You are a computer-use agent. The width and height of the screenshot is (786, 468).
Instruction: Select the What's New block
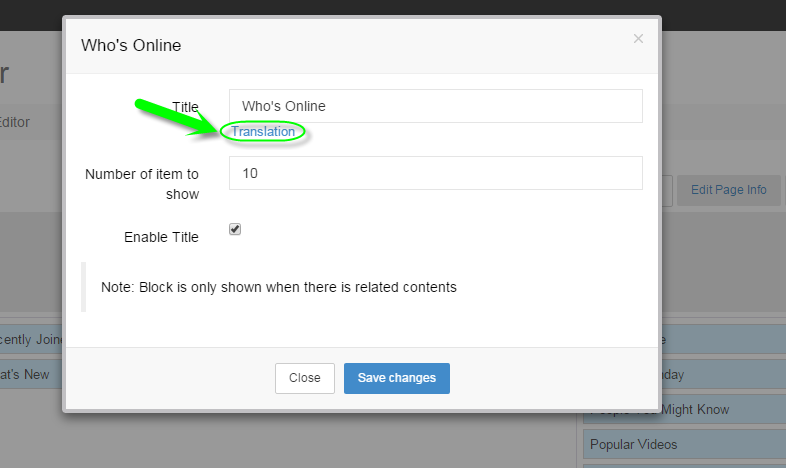point(30,375)
